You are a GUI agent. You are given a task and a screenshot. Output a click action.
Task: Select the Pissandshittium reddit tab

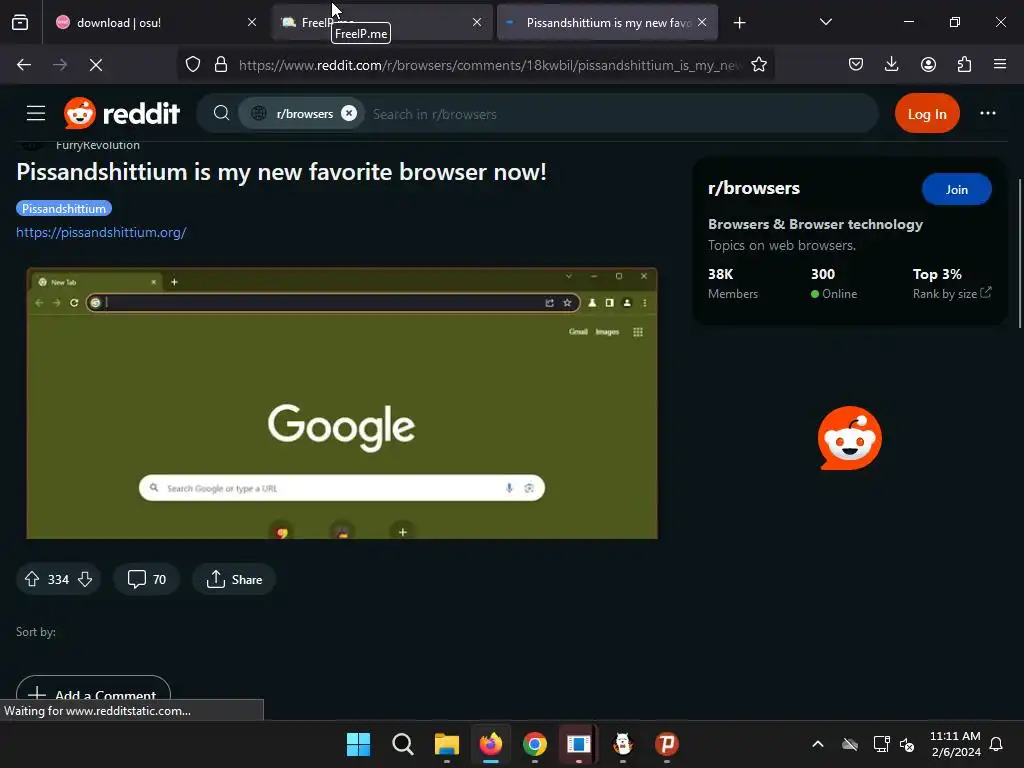coord(607,23)
